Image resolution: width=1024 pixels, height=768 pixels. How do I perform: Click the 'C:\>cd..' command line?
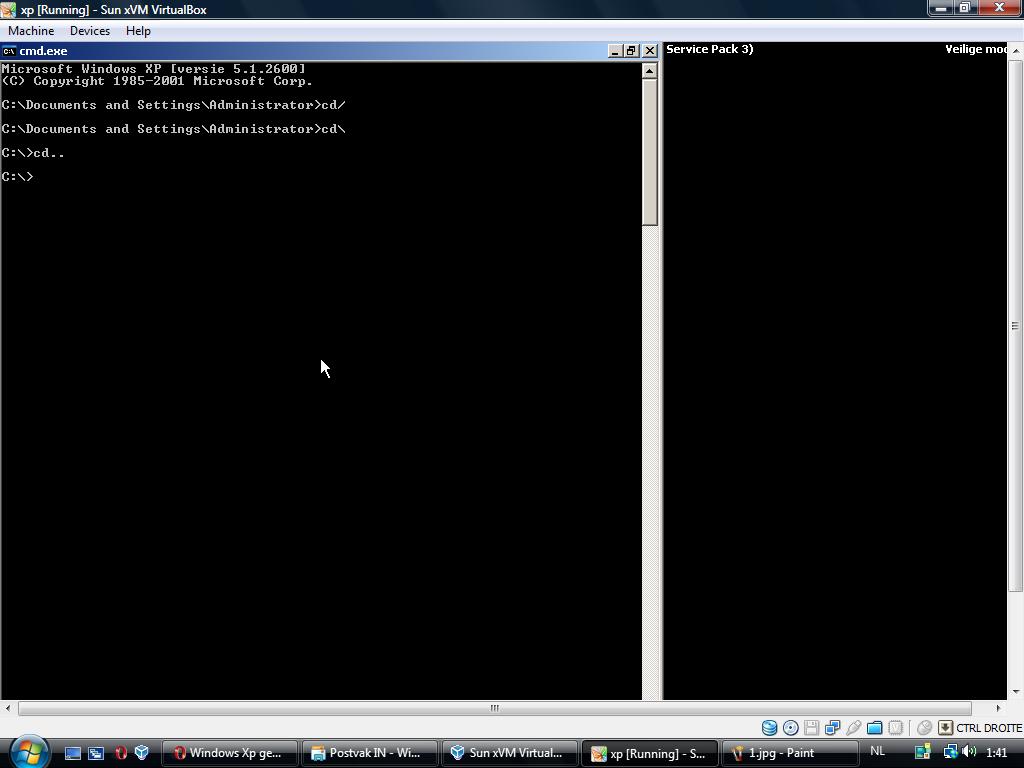(x=33, y=153)
